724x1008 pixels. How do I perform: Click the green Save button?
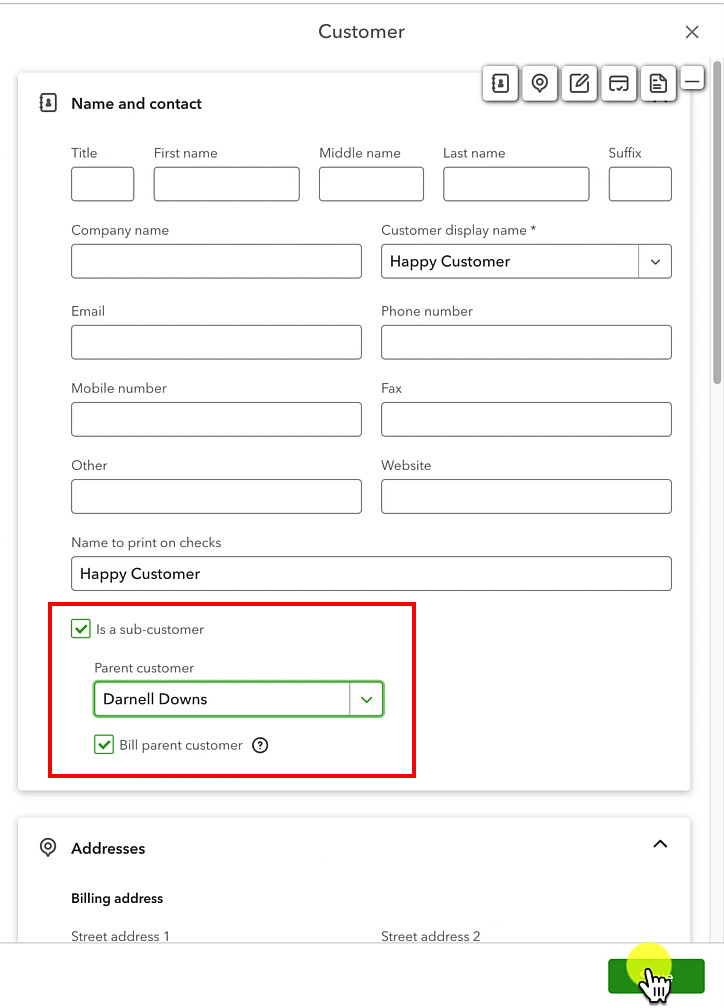coord(656,976)
